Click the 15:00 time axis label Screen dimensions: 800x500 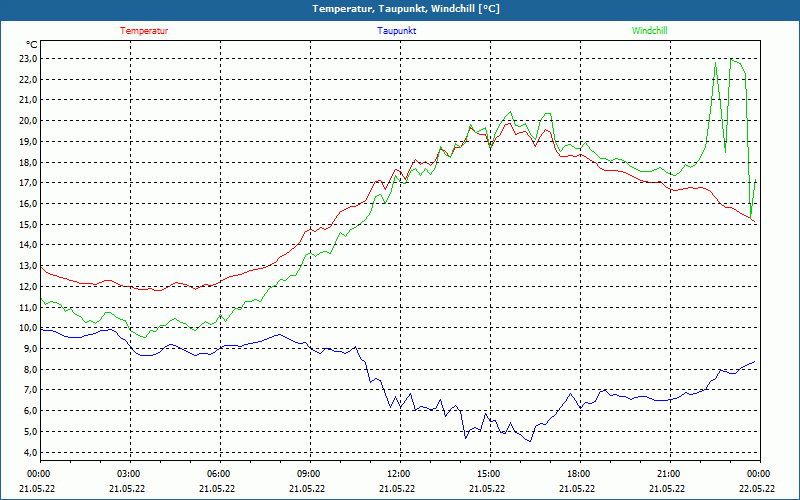point(488,474)
